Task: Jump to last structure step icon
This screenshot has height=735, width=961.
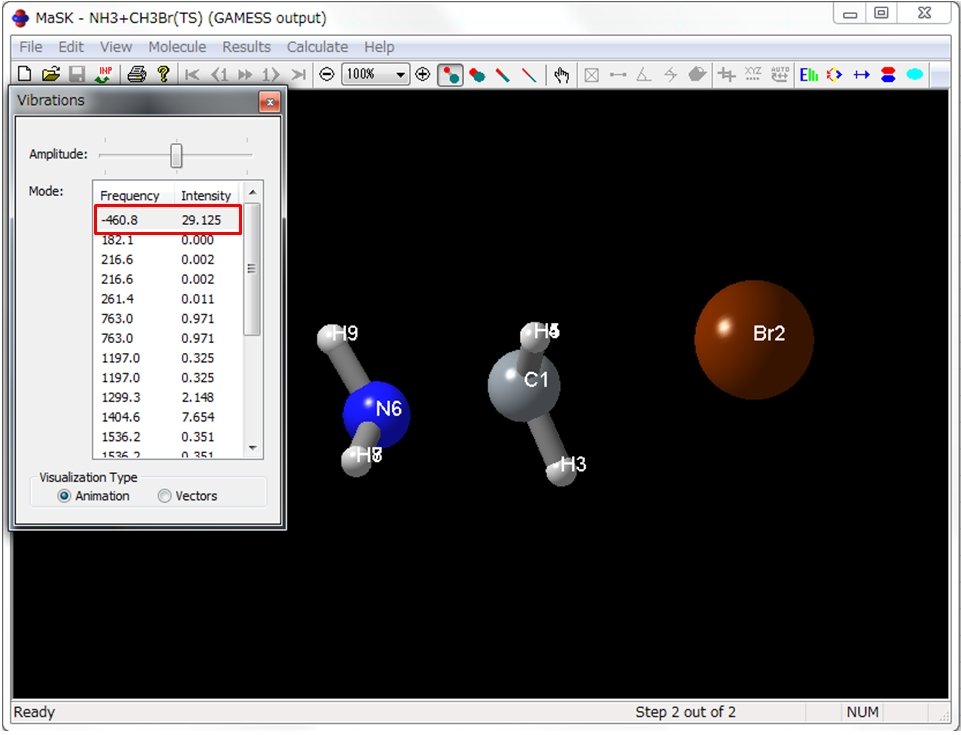Action: 300,74
